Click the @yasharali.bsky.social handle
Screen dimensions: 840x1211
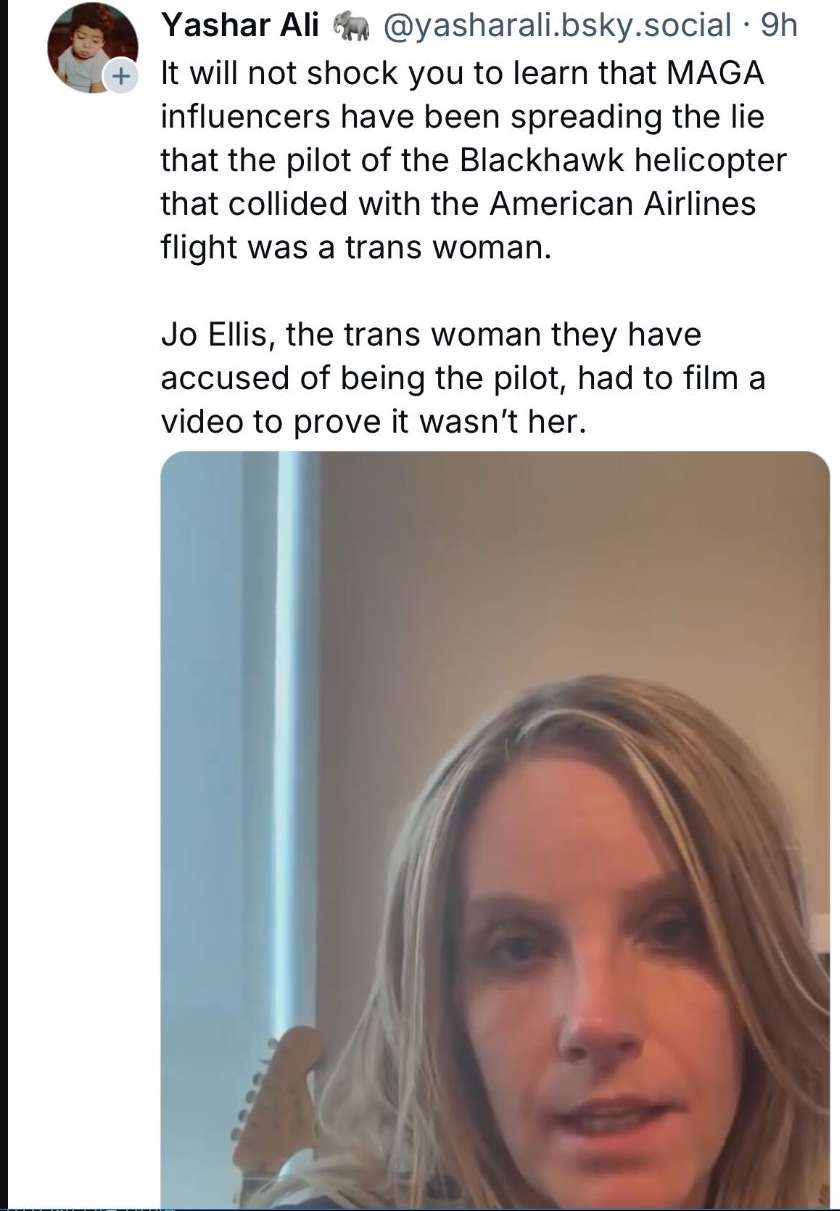pos(557,25)
